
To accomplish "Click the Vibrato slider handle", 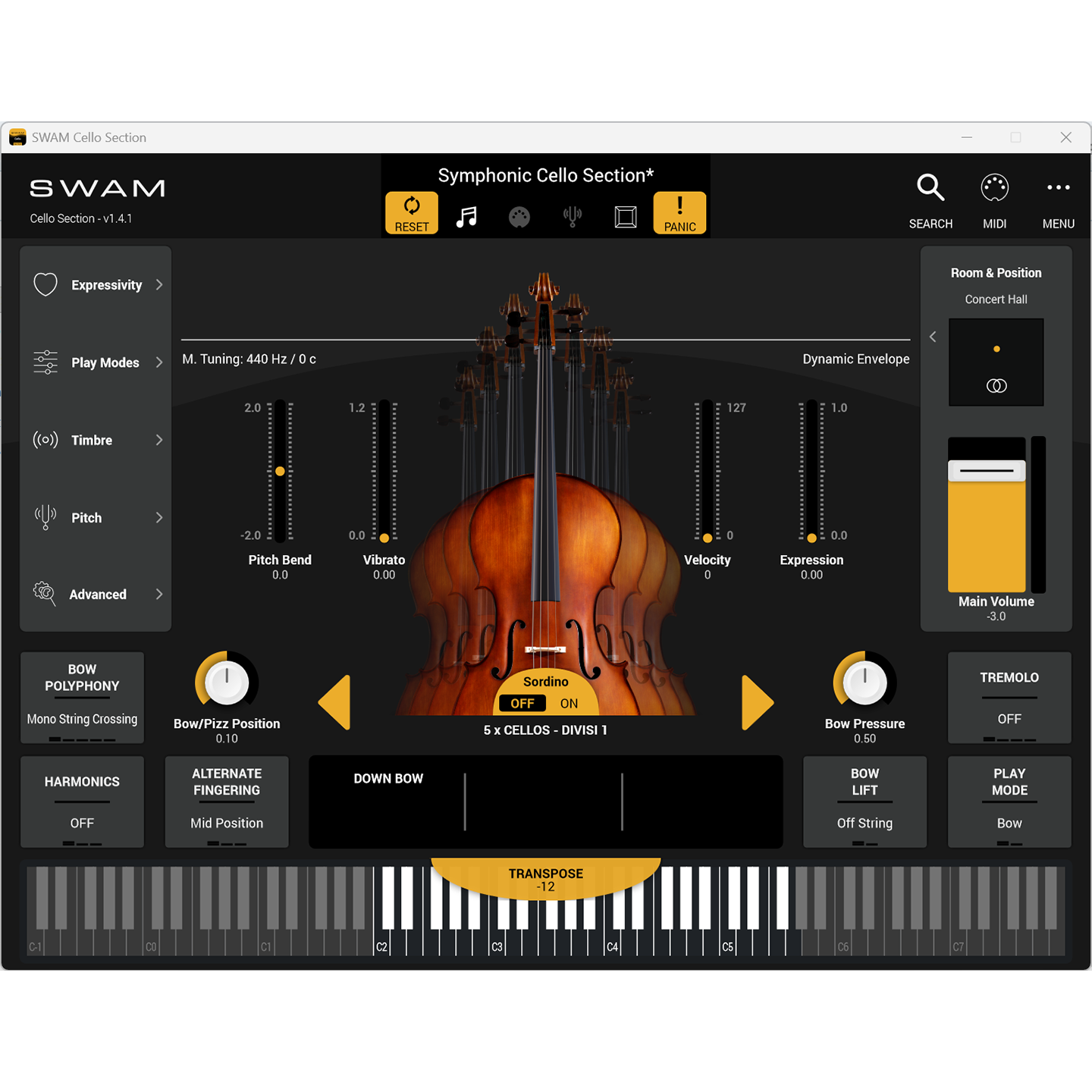I will coord(384,538).
